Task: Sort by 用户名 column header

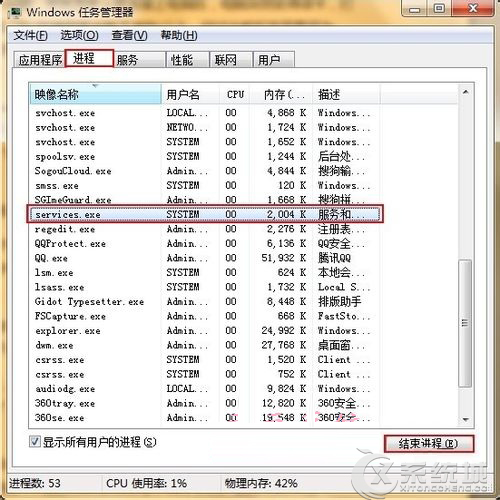Action: (190, 94)
